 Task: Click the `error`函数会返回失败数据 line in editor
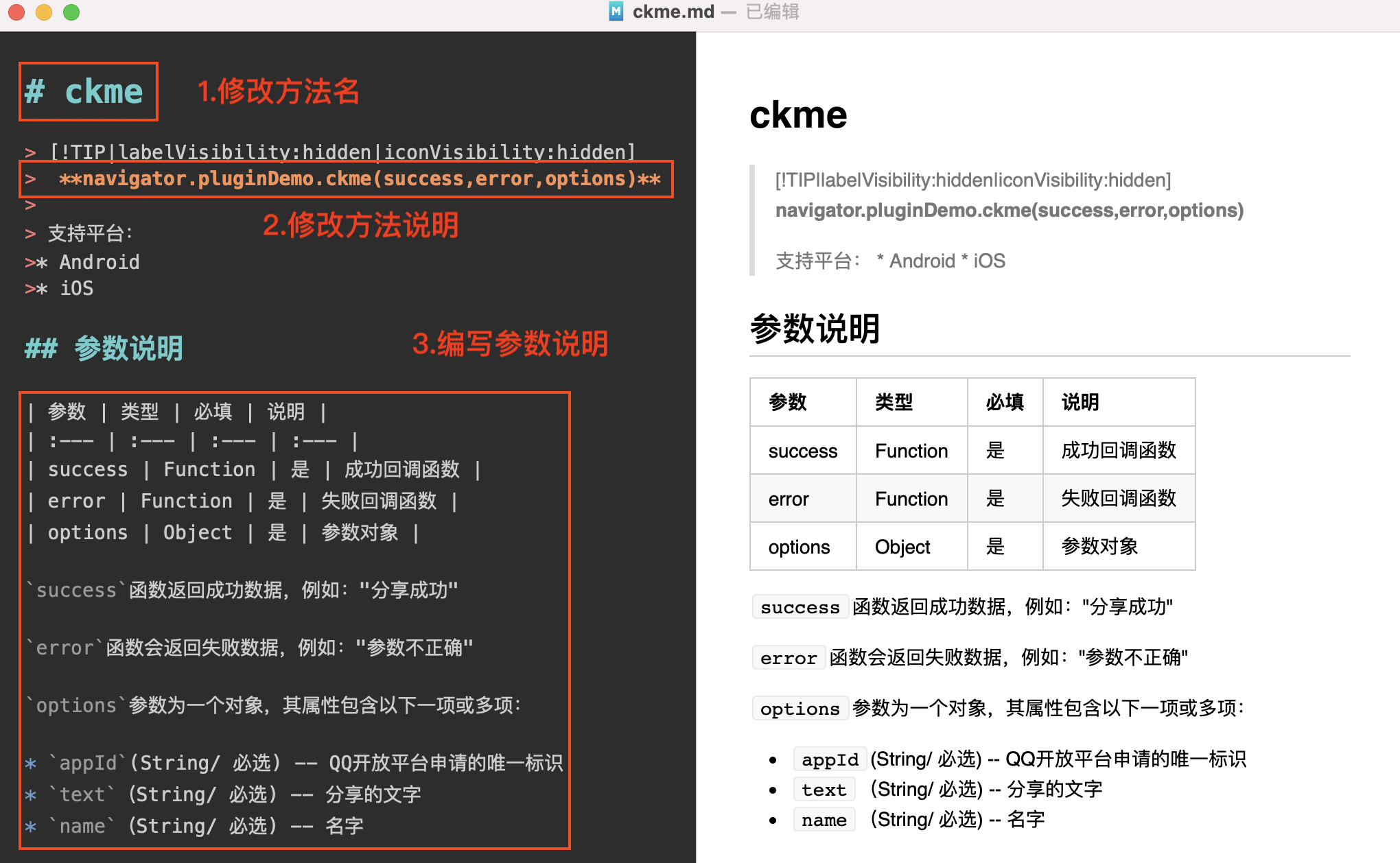(250, 648)
